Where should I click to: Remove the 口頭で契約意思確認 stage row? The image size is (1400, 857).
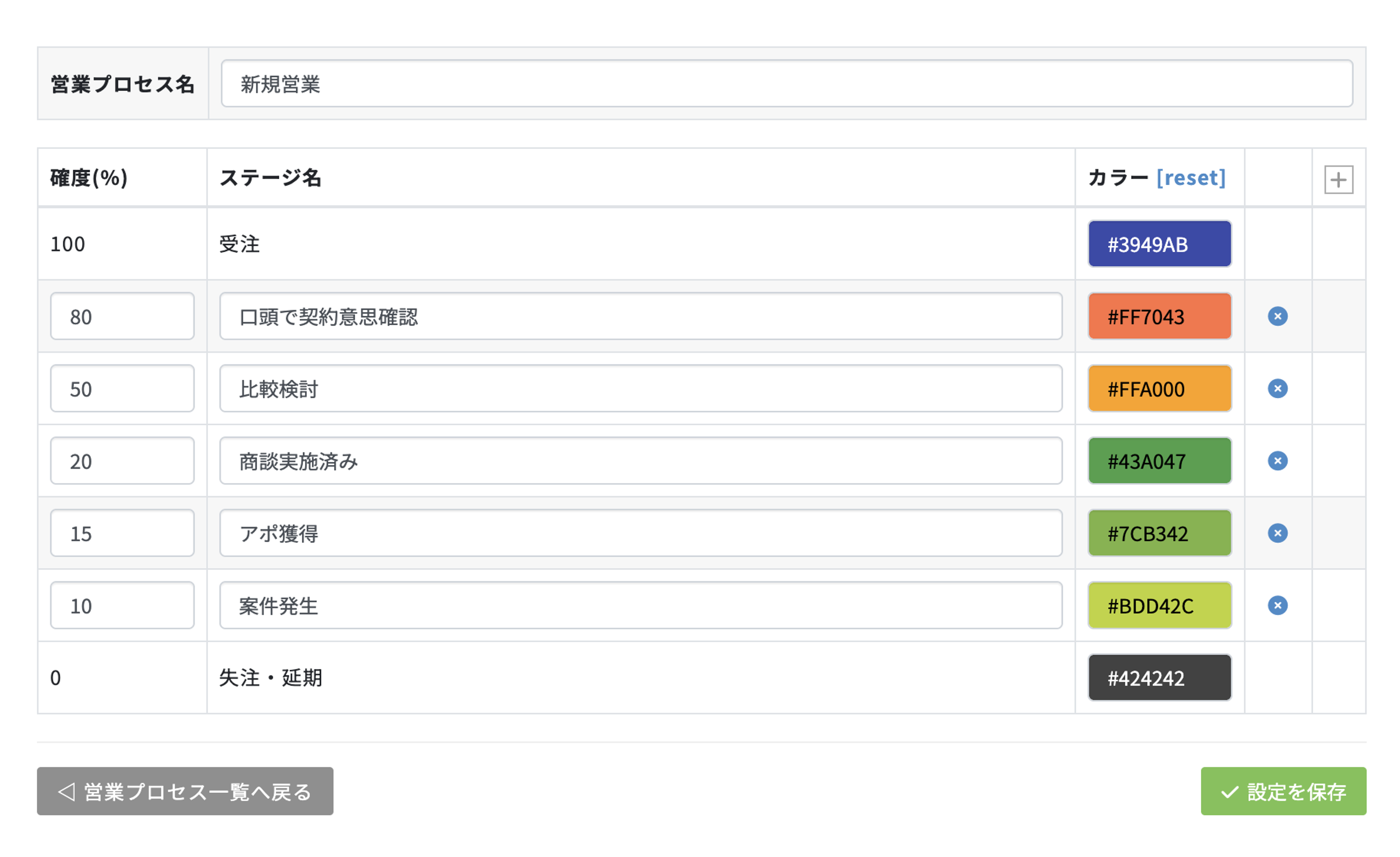pos(1277,316)
